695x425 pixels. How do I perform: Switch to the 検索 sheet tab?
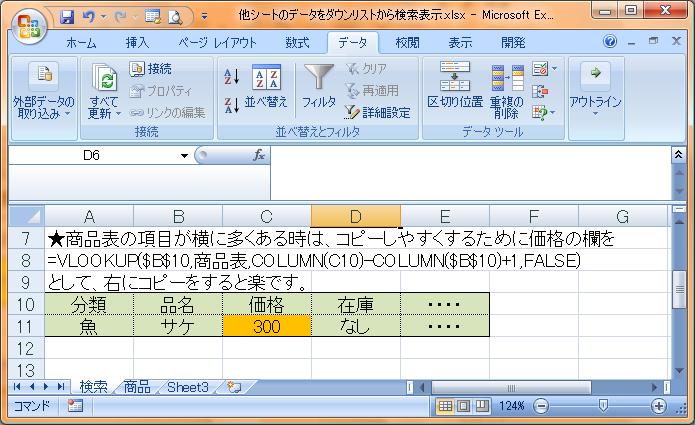pos(93,387)
